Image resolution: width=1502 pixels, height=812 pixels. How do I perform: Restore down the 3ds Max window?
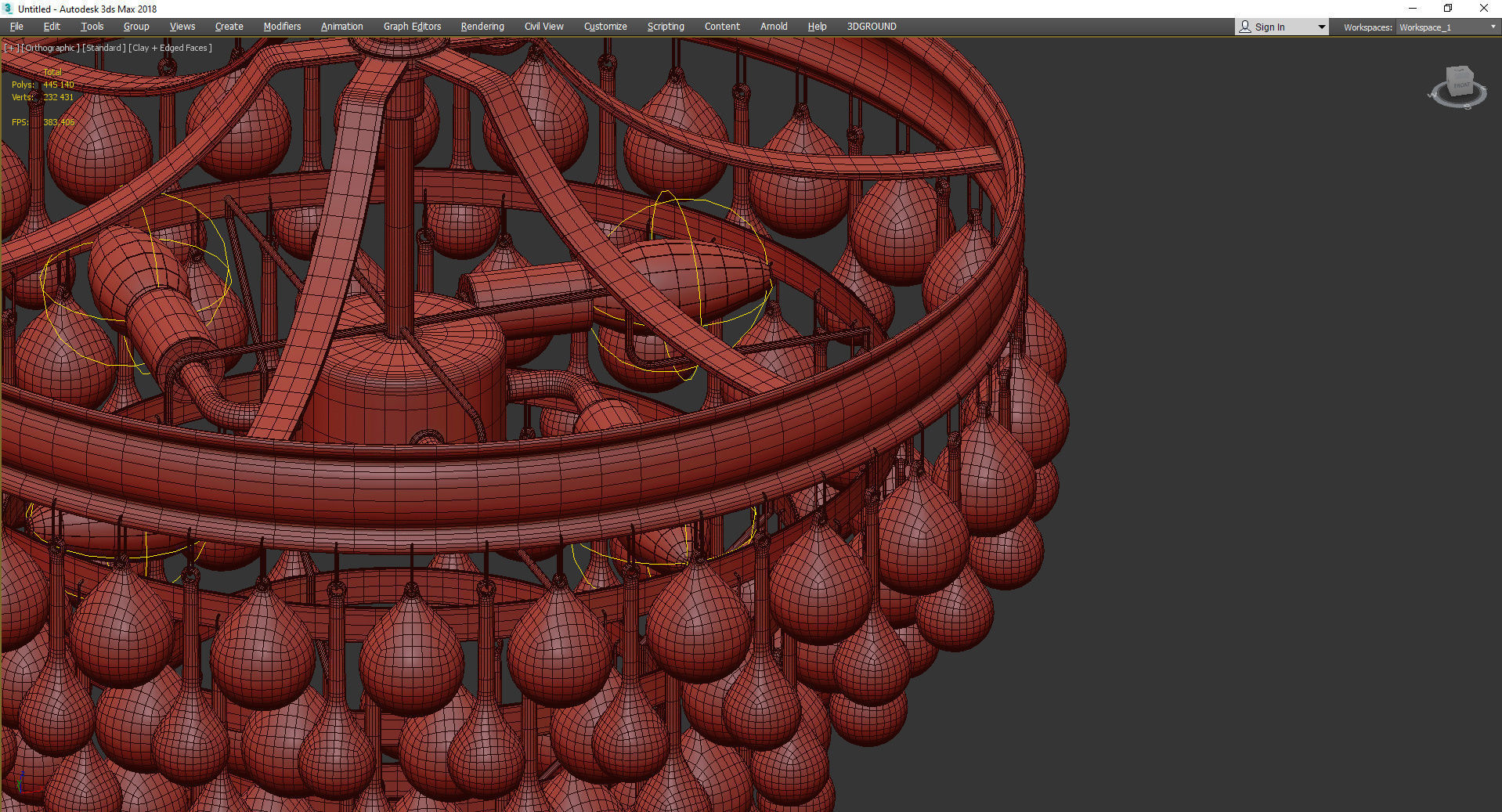(1448, 9)
